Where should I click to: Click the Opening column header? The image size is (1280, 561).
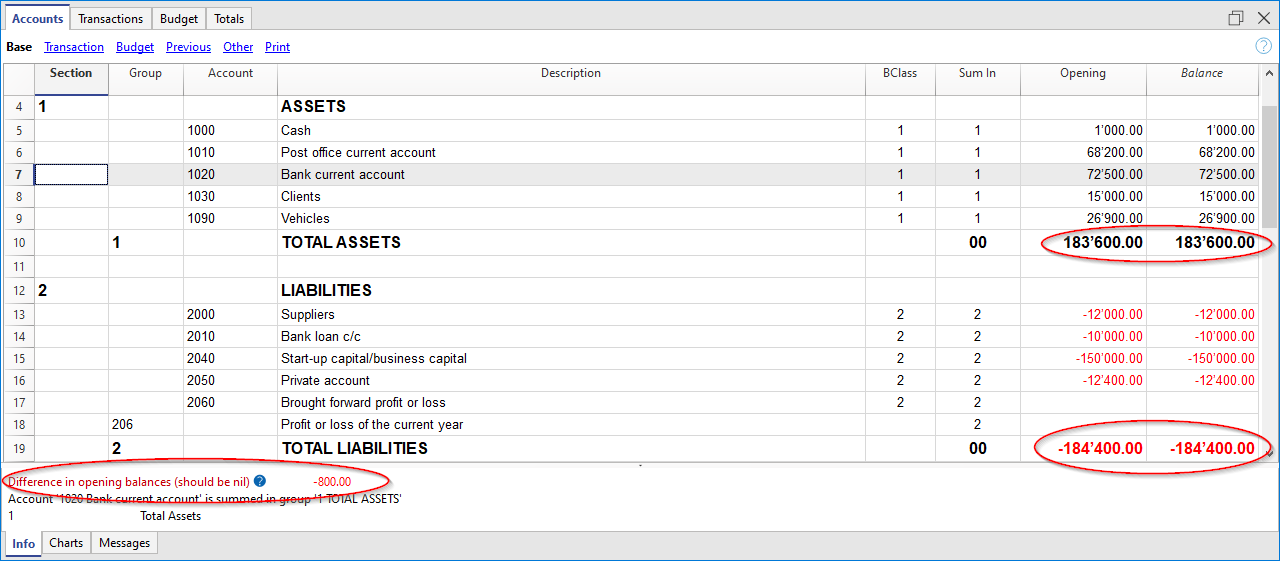[1082, 73]
